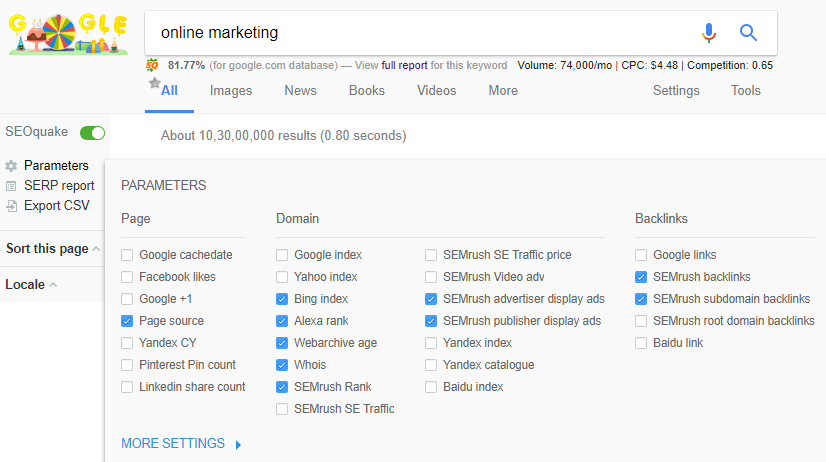This screenshot has height=462, width=826.
Task: Expand the Sort this page section
Action: pos(53,249)
